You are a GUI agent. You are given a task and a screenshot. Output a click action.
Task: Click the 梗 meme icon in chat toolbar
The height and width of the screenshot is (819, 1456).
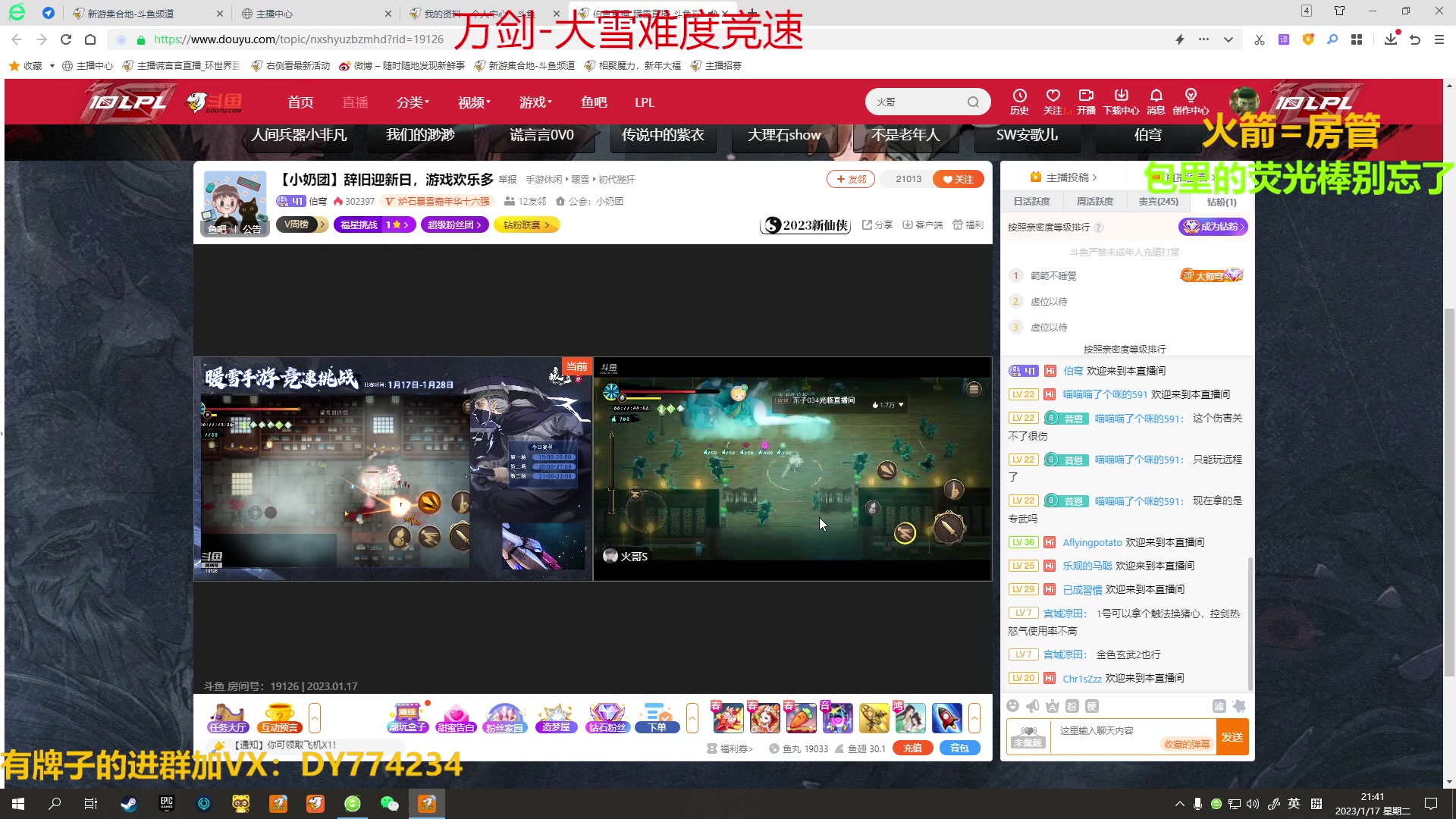[x=1092, y=706]
